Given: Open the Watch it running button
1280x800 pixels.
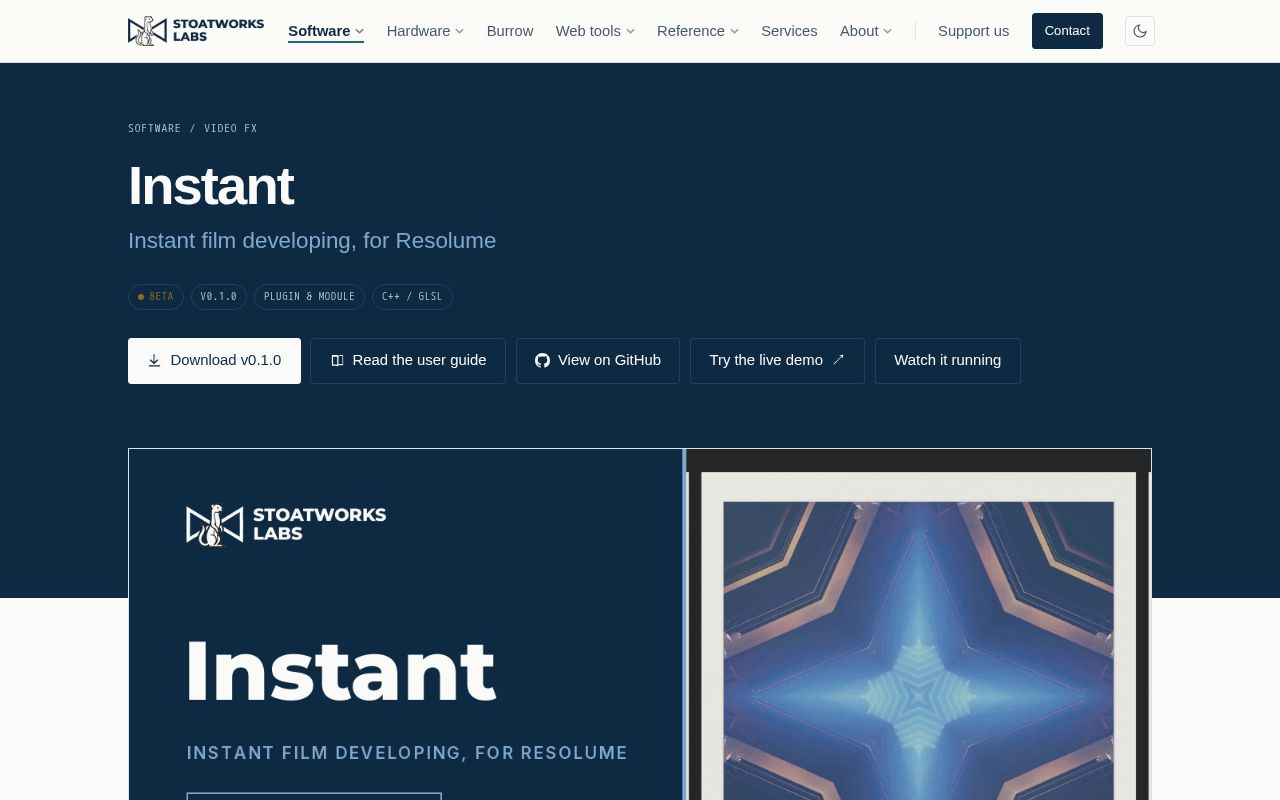Looking at the screenshot, I should [948, 361].
